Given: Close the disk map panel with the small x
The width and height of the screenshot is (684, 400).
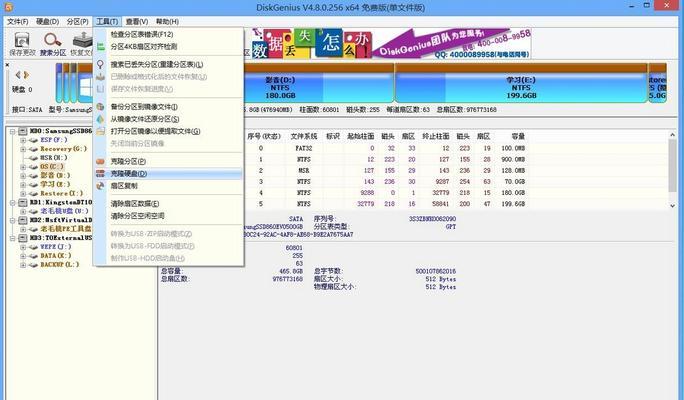Looking at the screenshot, I should 7,65.
